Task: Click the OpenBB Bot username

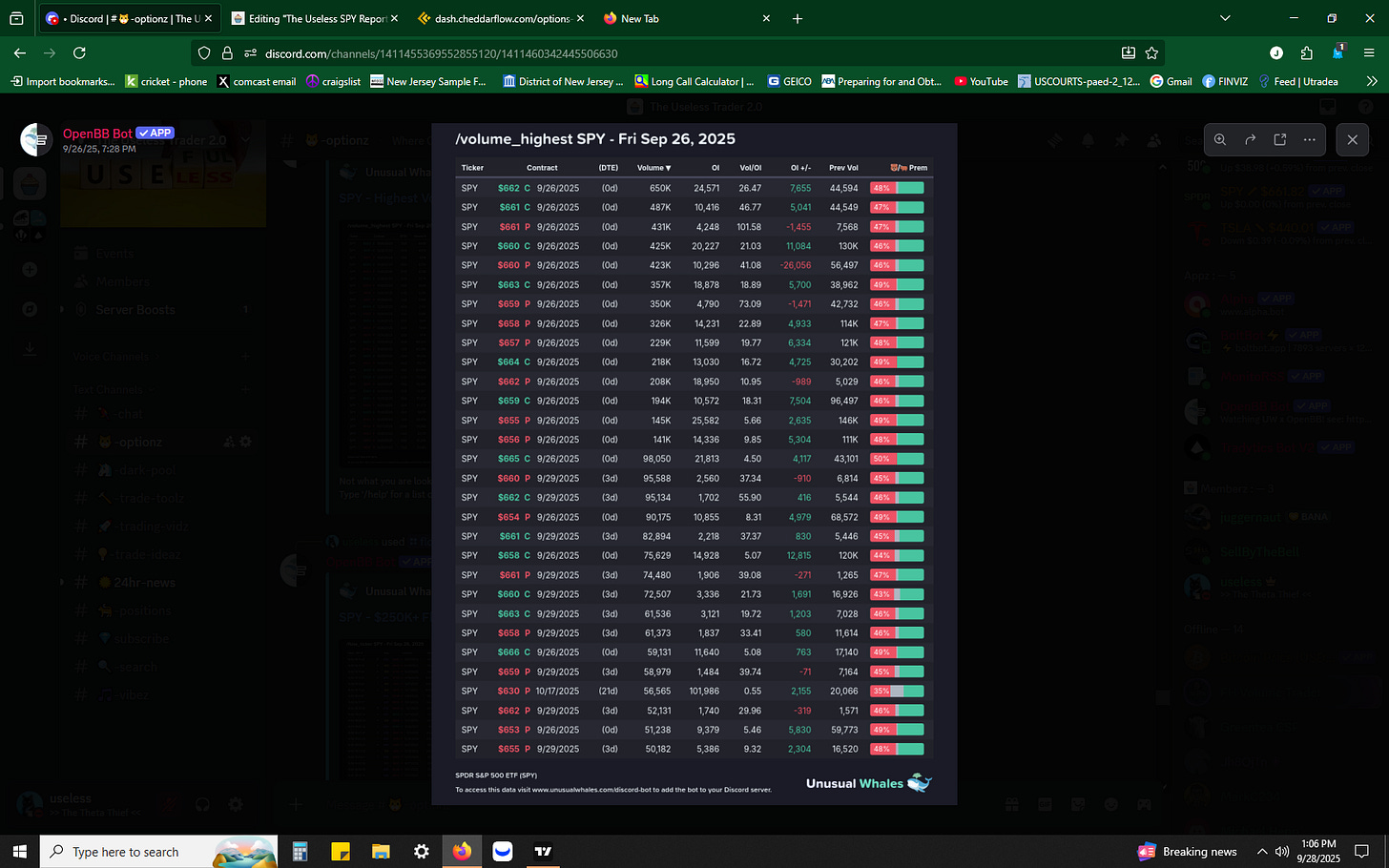Action: 97,134
